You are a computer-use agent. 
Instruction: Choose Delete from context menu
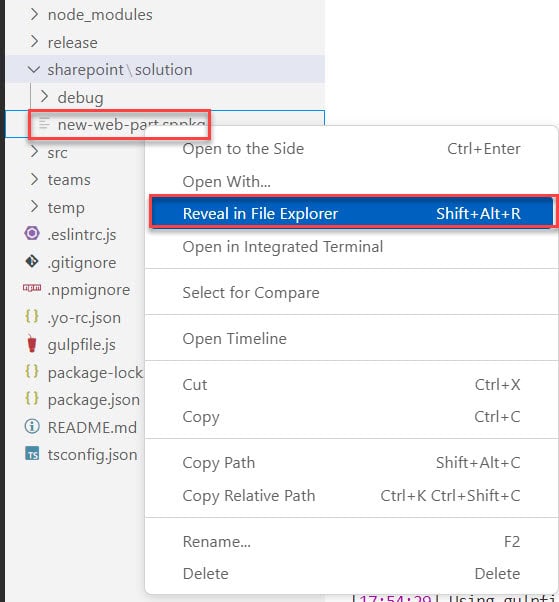pos(351,574)
